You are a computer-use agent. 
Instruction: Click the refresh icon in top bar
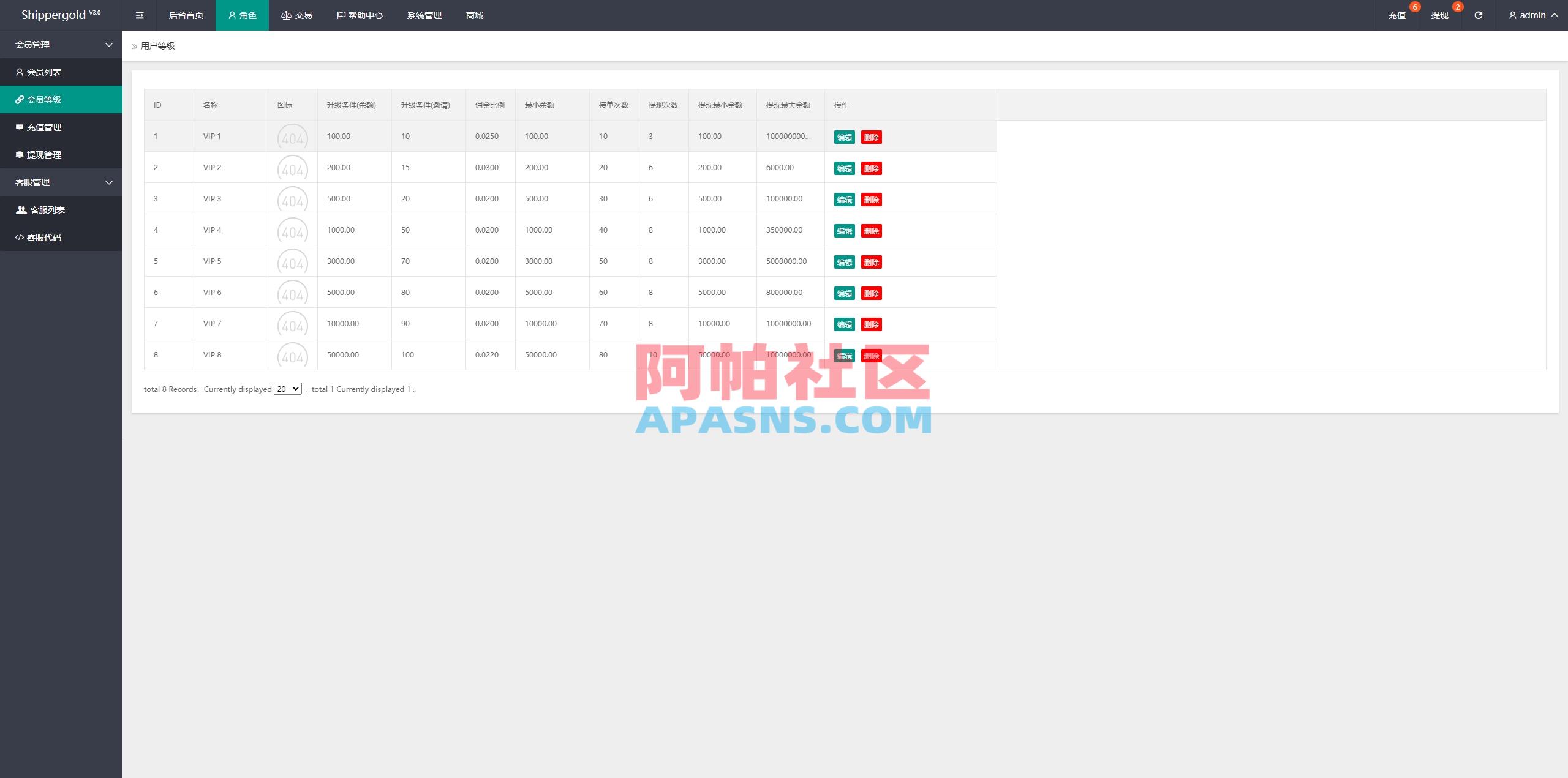[x=1478, y=15]
